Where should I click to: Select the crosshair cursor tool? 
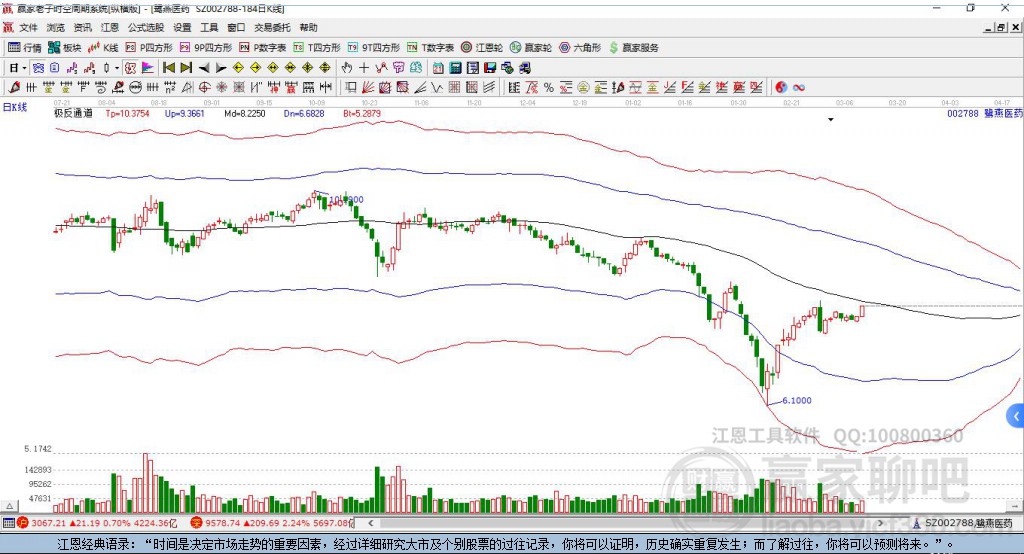point(364,68)
